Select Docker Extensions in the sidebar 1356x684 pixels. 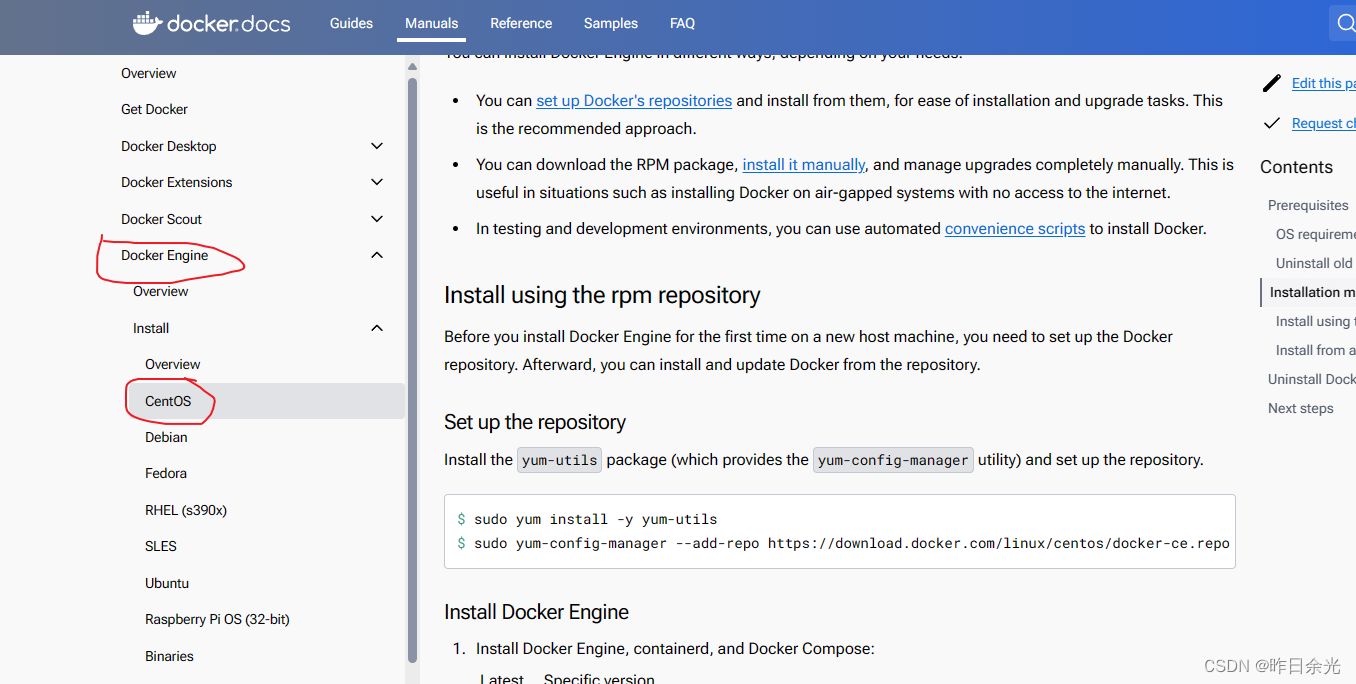(x=177, y=182)
